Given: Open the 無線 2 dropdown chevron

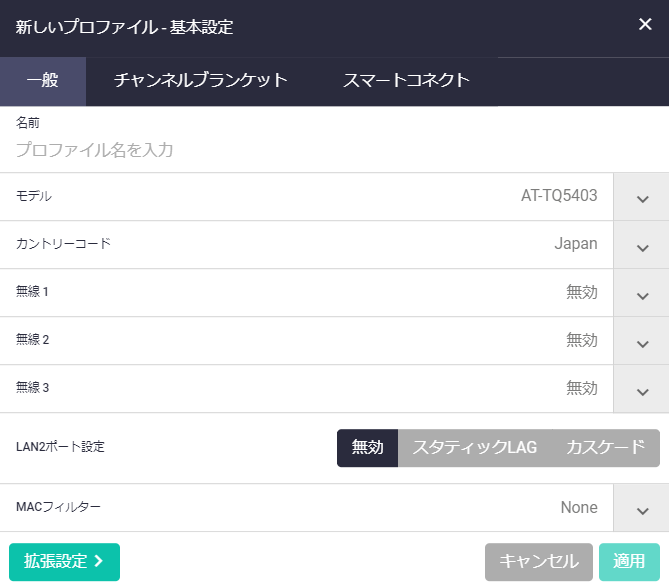Looking at the screenshot, I should [642, 341].
